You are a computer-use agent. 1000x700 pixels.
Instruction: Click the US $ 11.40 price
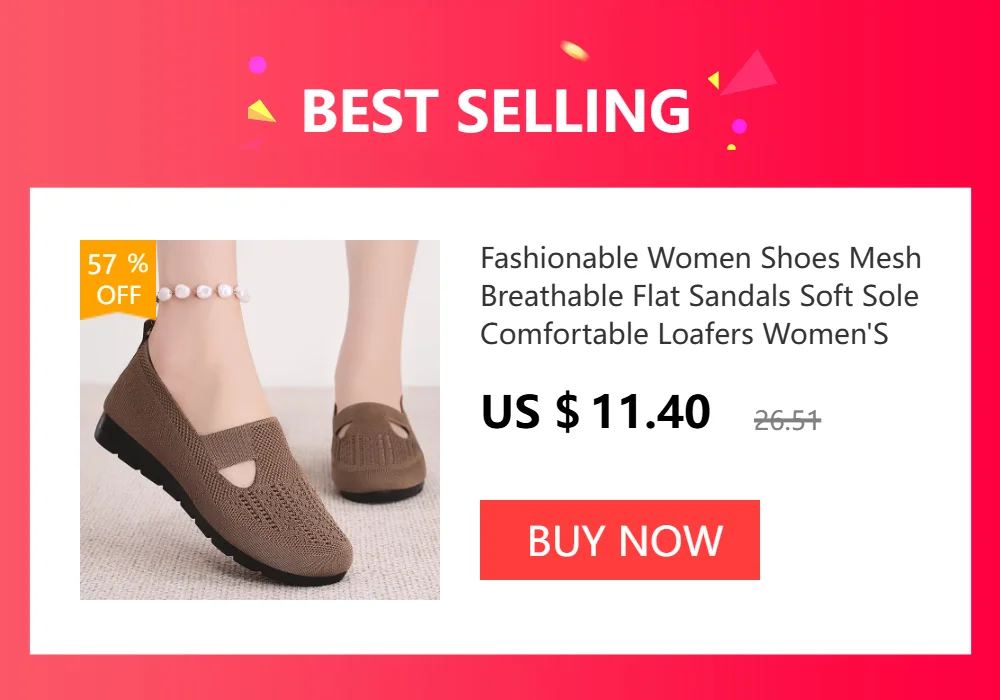(596, 411)
